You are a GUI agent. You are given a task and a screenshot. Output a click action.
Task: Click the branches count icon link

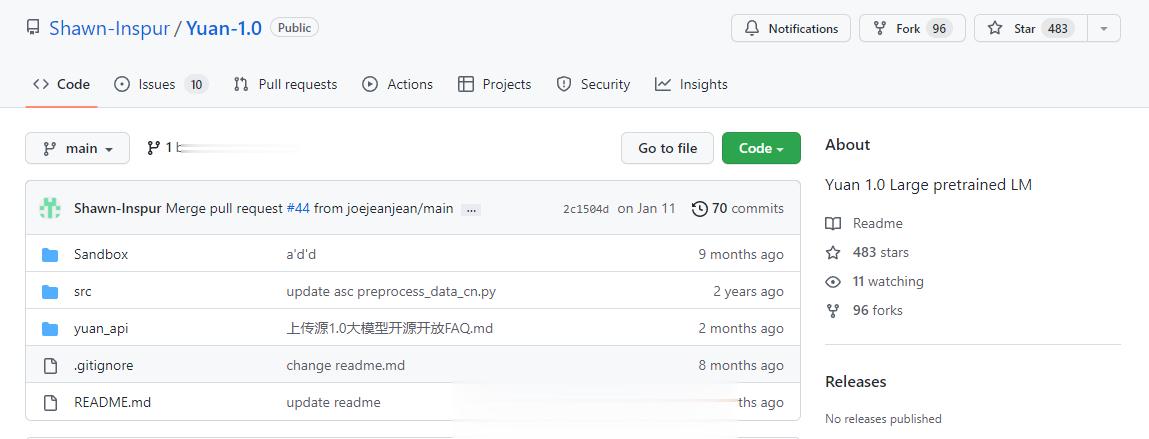[x=153, y=148]
